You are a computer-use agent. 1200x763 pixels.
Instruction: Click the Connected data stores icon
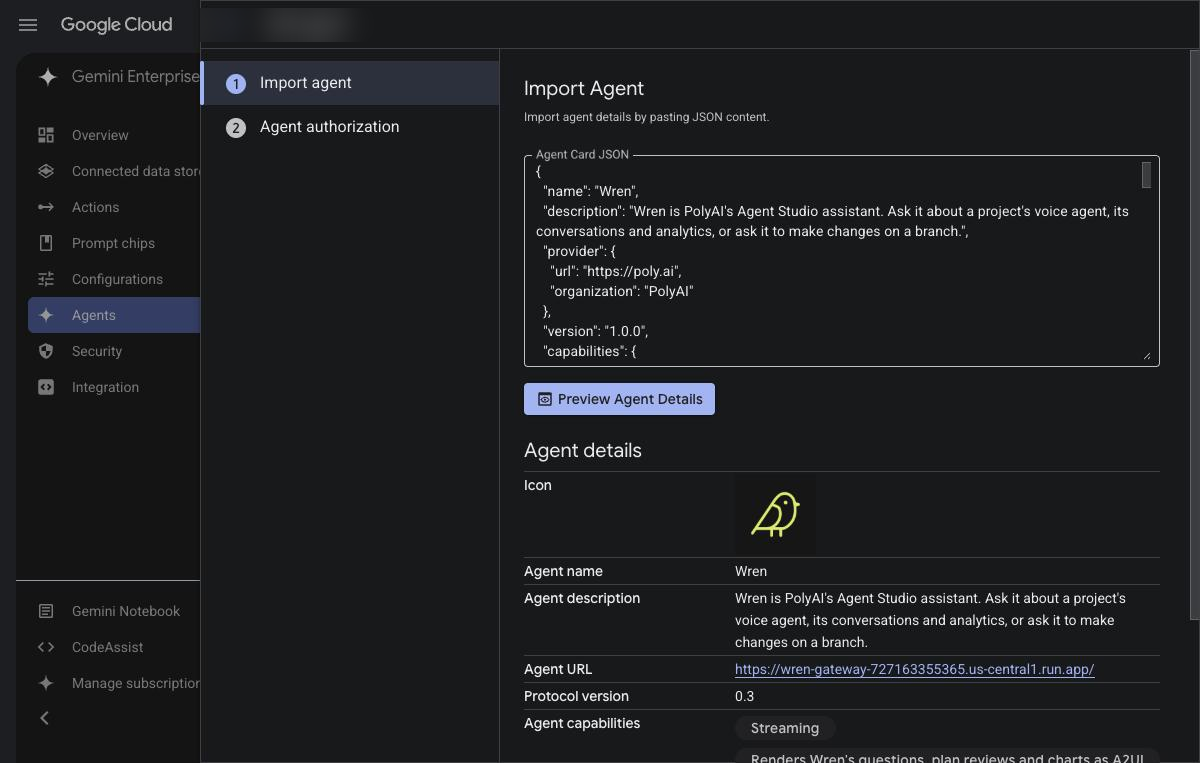coord(46,171)
